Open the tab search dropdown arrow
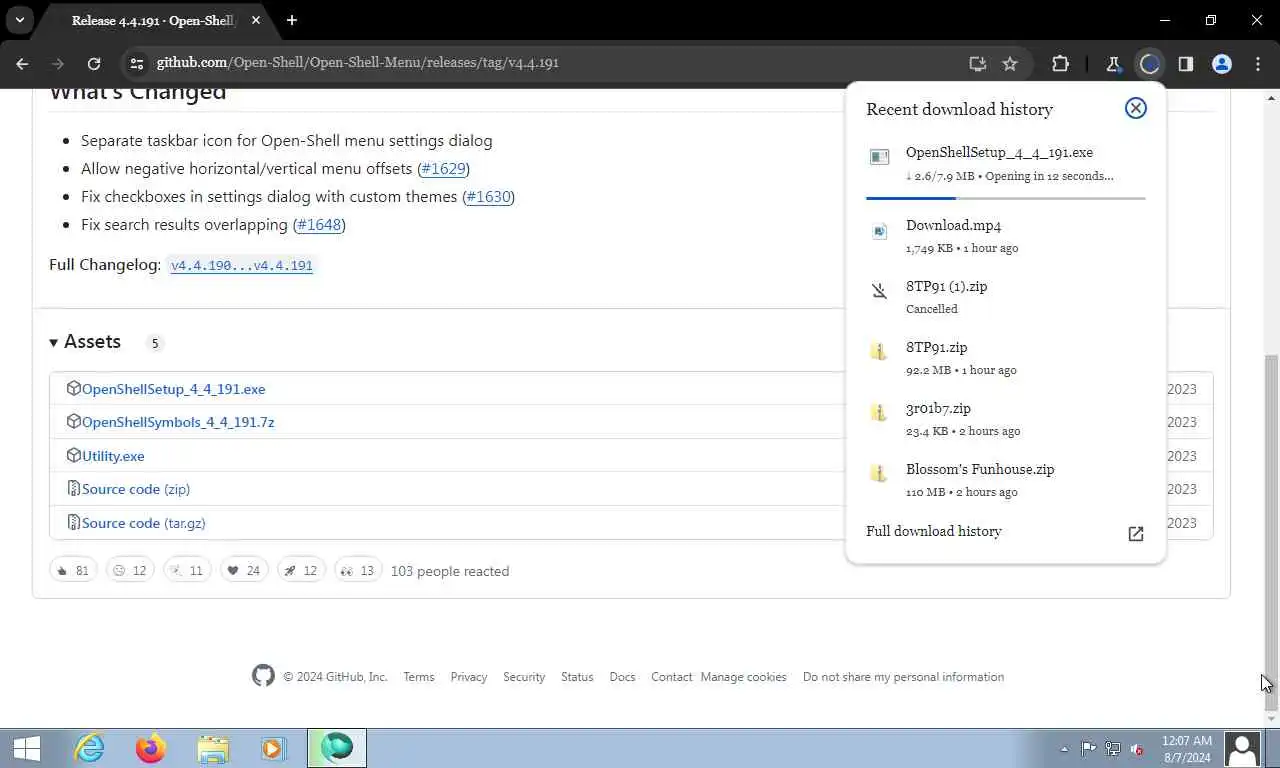Screen dimensions: 1280x768 pos(19,20)
